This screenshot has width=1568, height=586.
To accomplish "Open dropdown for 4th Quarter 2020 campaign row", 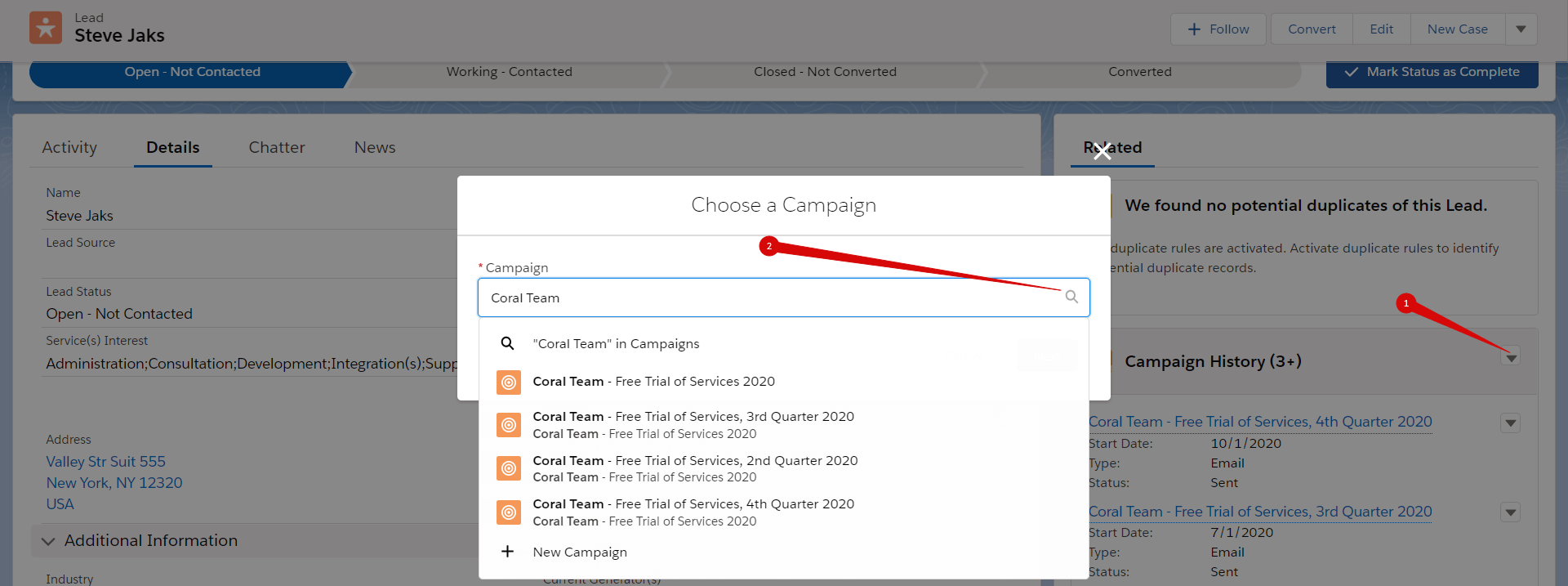I will tap(1511, 423).
